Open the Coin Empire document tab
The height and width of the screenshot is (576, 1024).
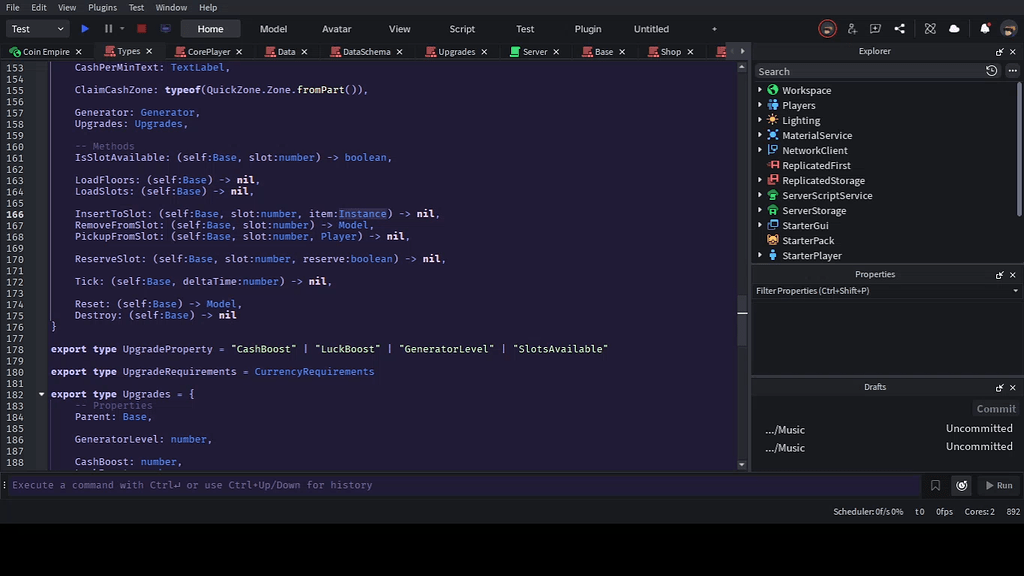[46, 52]
